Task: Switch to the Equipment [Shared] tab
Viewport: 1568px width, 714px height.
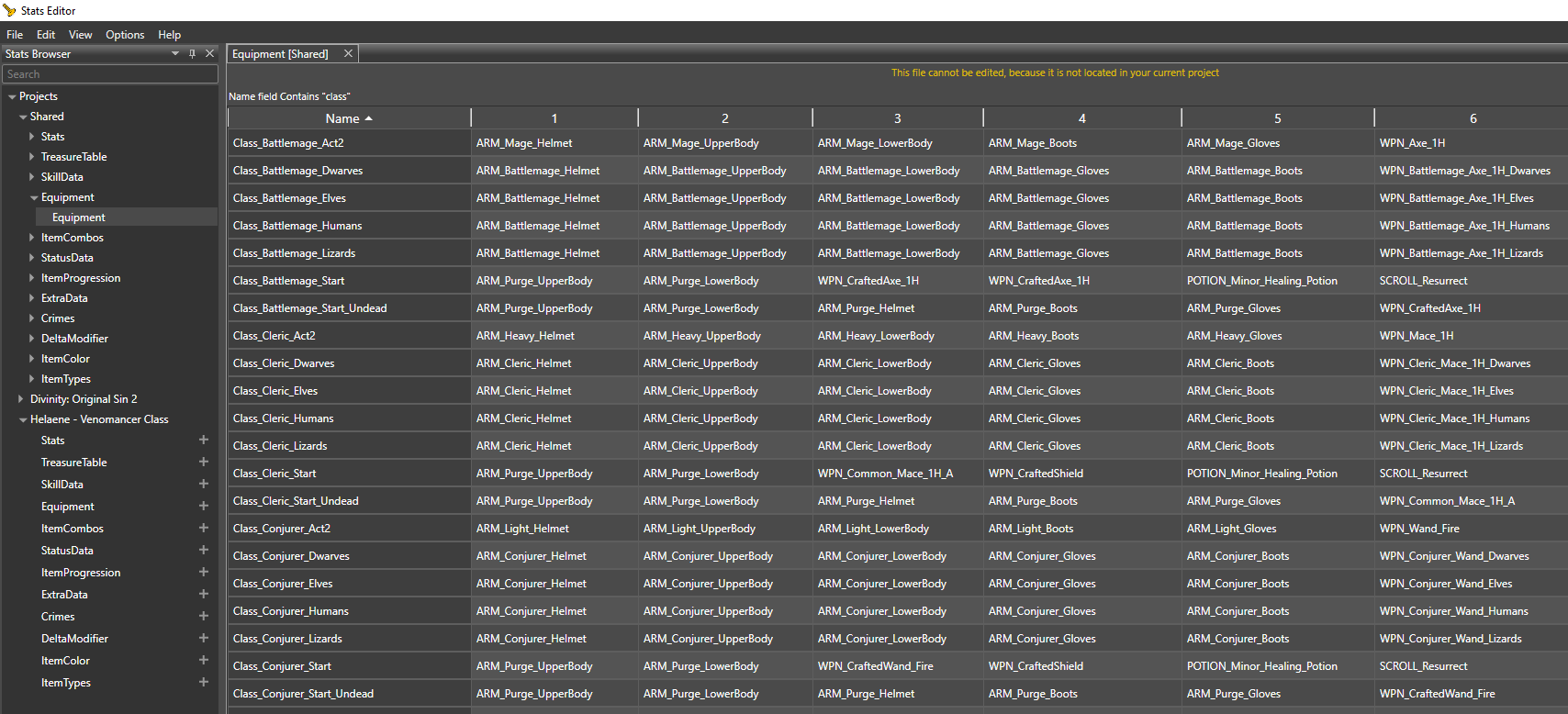Action: (280, 54)
